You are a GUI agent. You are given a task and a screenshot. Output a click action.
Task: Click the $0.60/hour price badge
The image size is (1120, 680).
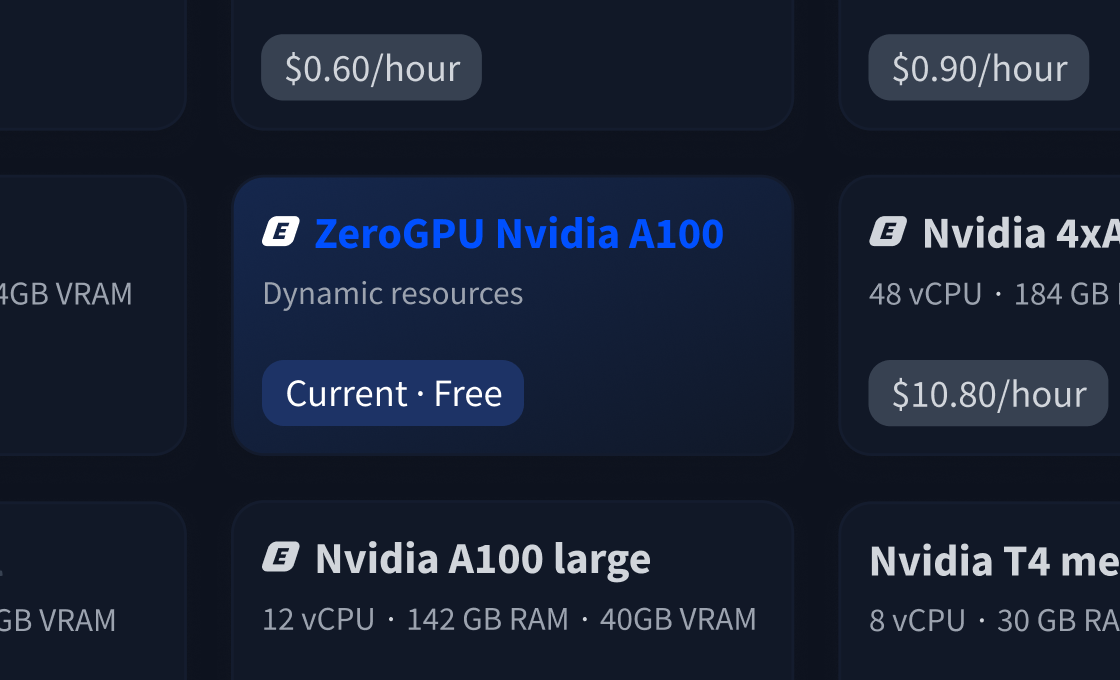(371, 67)
